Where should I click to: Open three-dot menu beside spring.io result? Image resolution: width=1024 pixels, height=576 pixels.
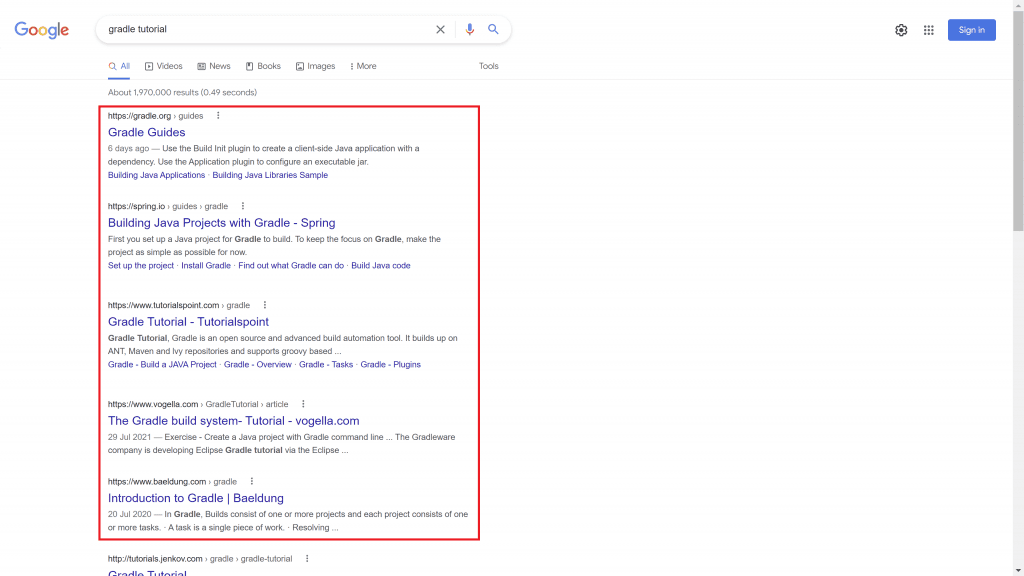pos(242,206)
